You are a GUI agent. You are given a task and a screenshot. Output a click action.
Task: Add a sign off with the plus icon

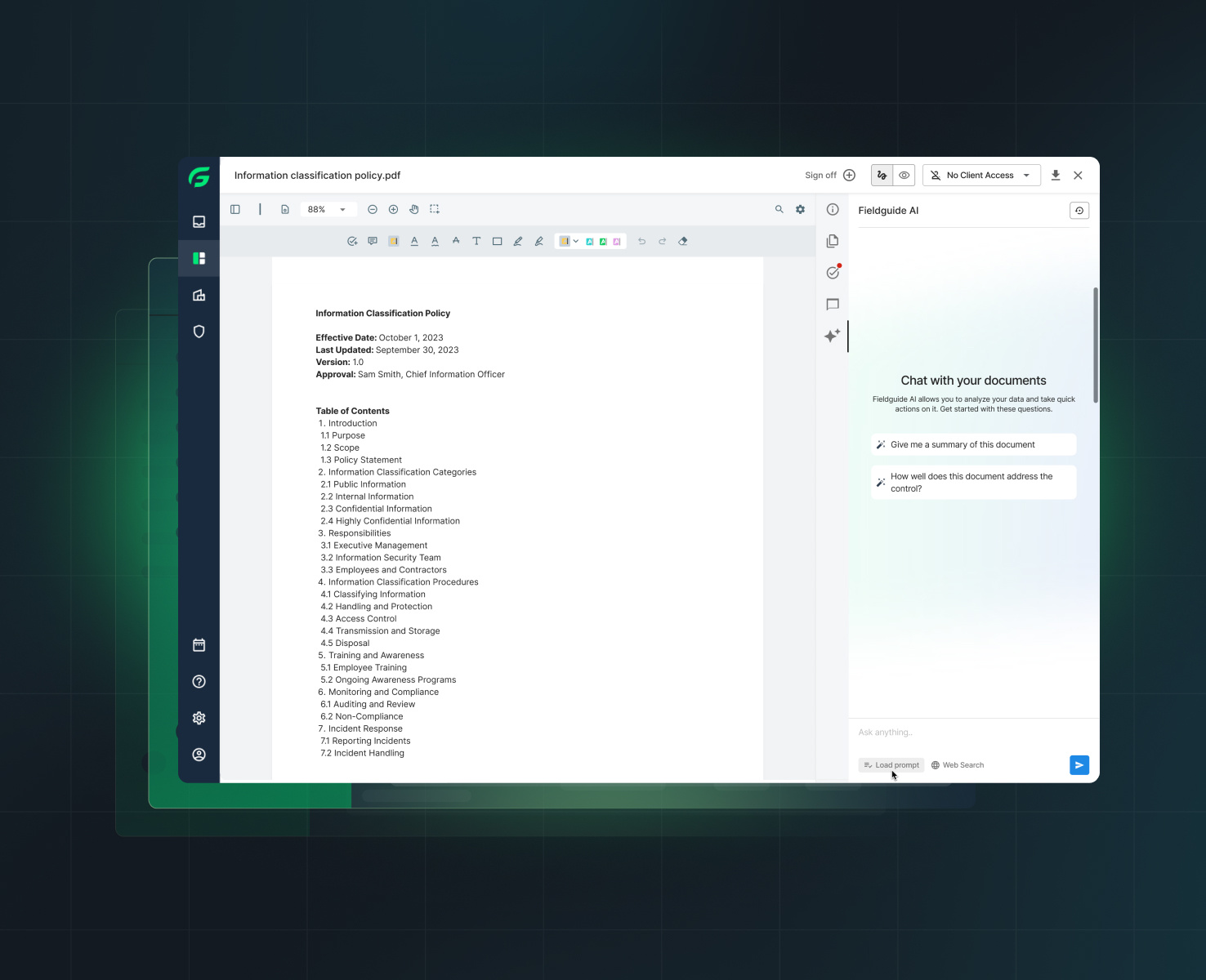coord(850,175)
